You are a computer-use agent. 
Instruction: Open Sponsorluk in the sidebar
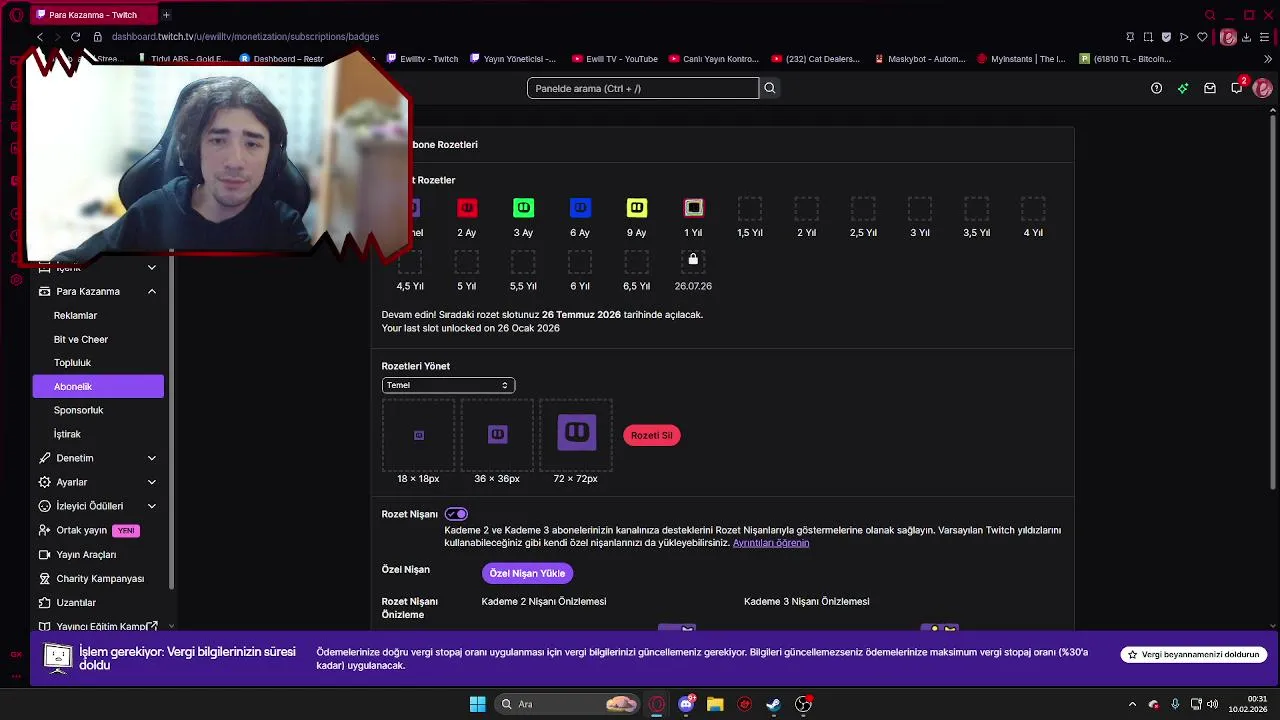click(78, 410)
